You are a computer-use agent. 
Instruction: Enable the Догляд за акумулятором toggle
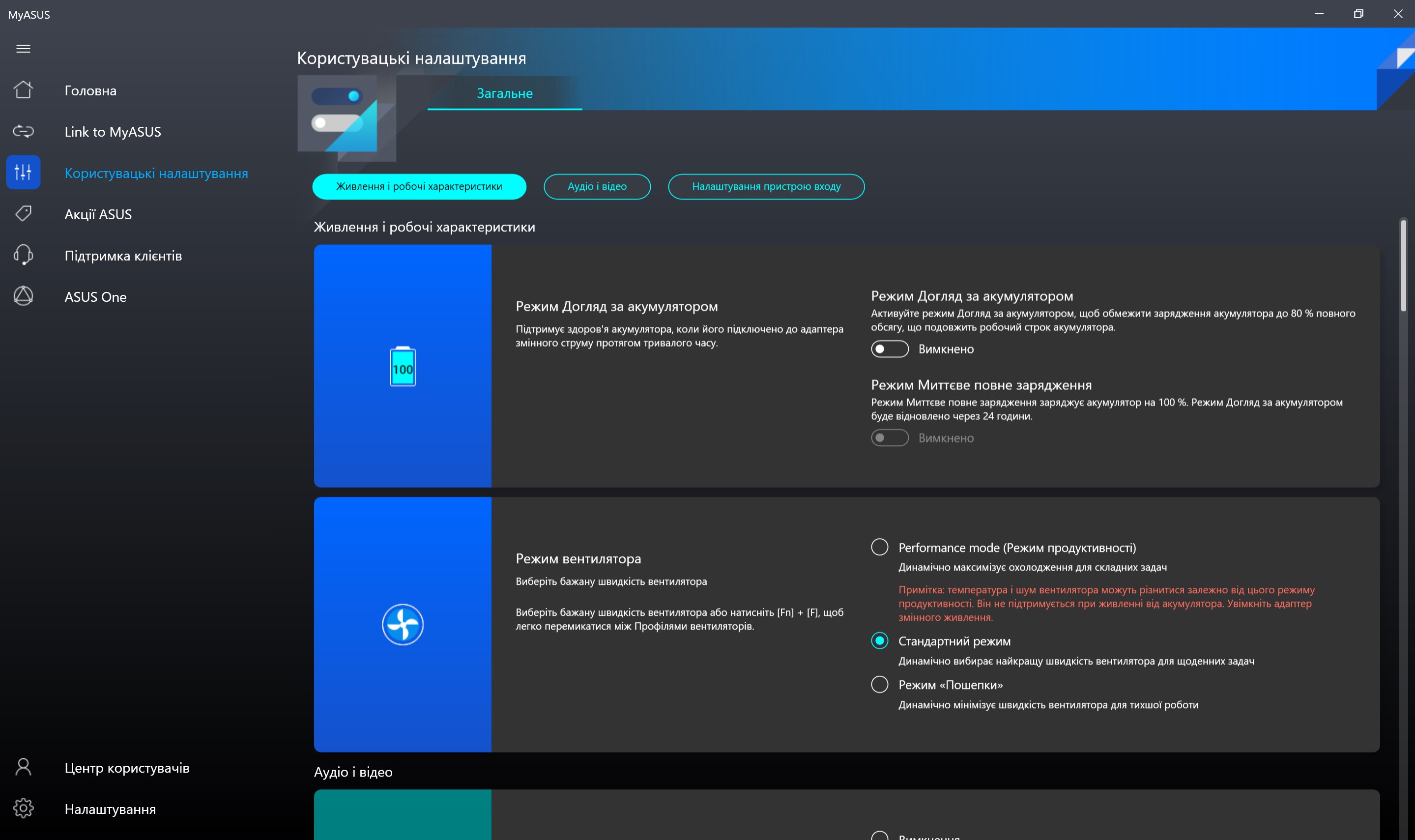point(889,348)
